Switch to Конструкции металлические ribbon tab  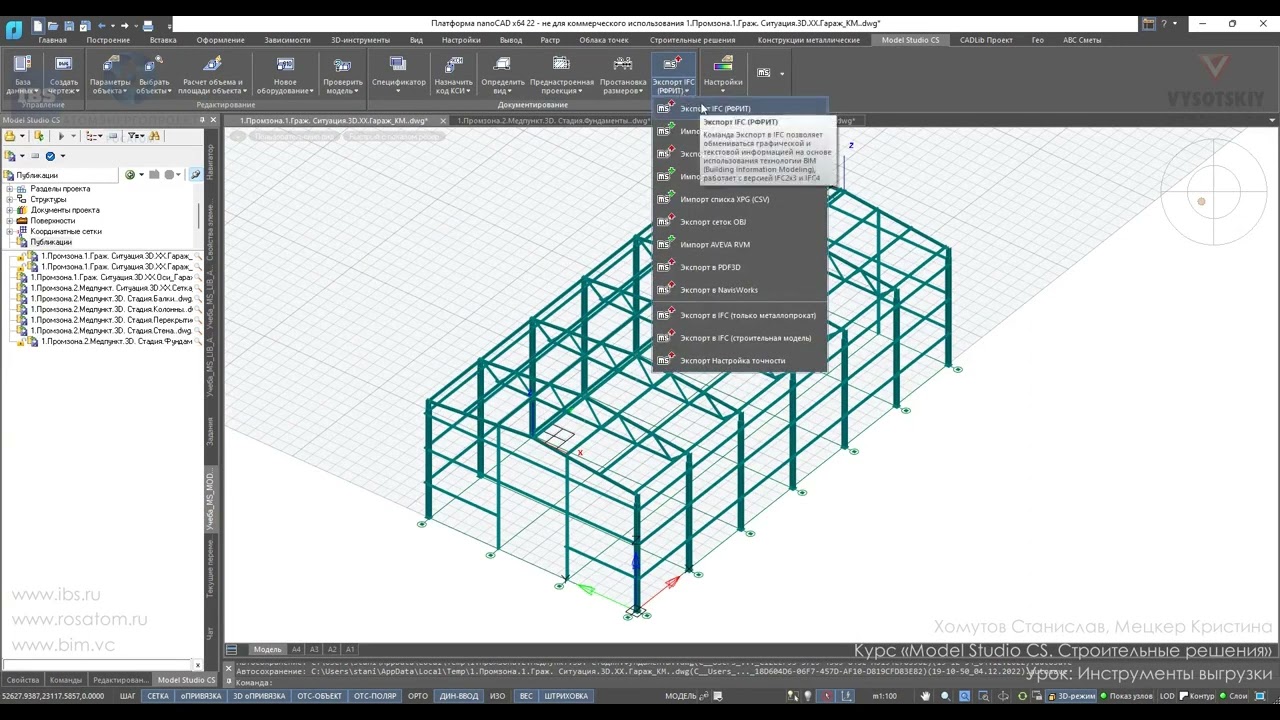[808, 40]
